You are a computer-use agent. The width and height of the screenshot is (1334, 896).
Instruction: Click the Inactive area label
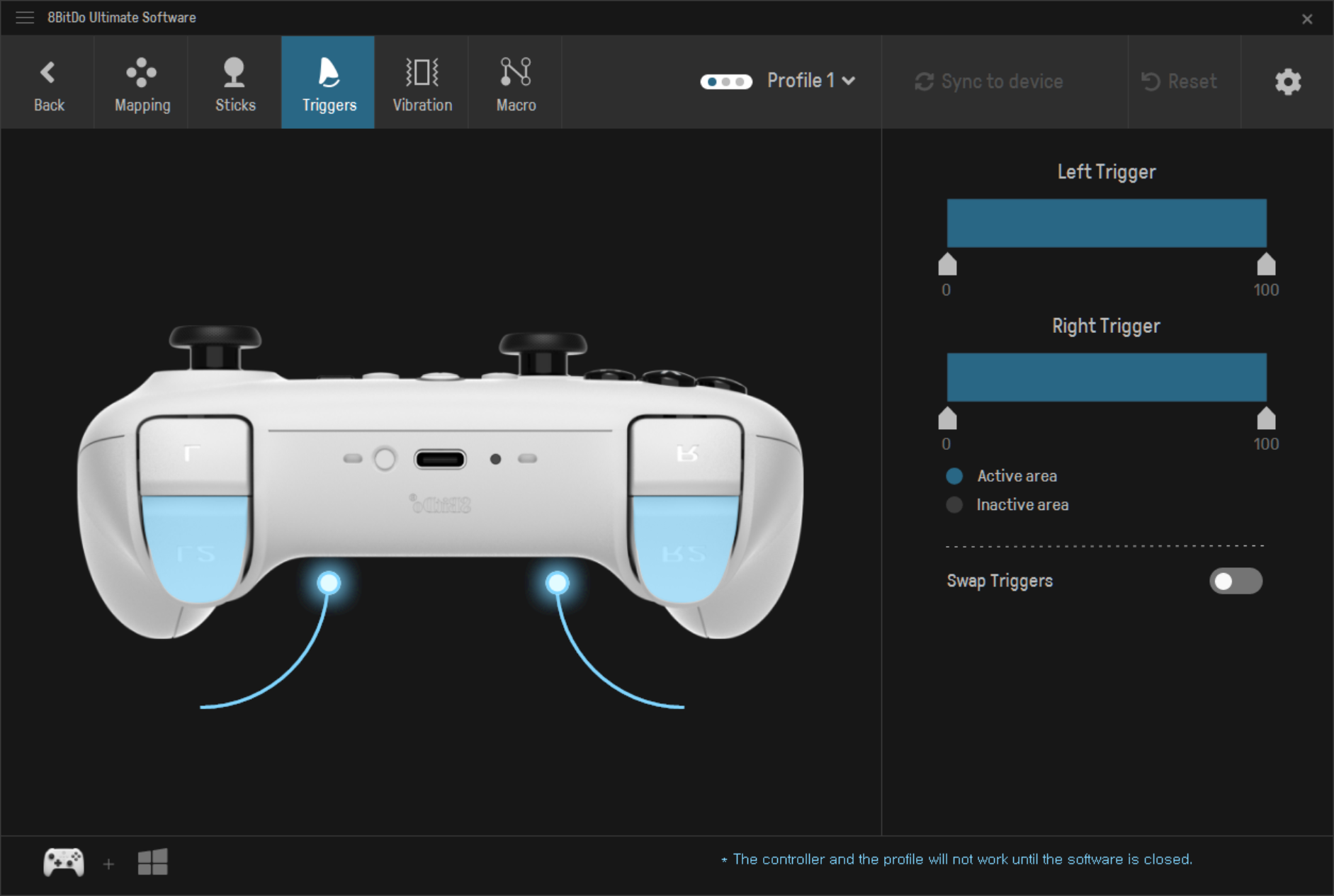[1022, 505]
